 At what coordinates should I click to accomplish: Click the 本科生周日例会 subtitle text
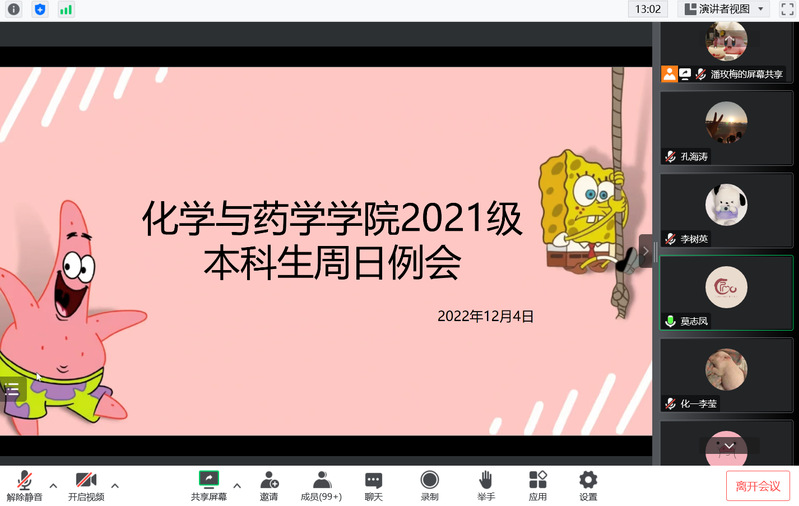[x=332, y=262]
